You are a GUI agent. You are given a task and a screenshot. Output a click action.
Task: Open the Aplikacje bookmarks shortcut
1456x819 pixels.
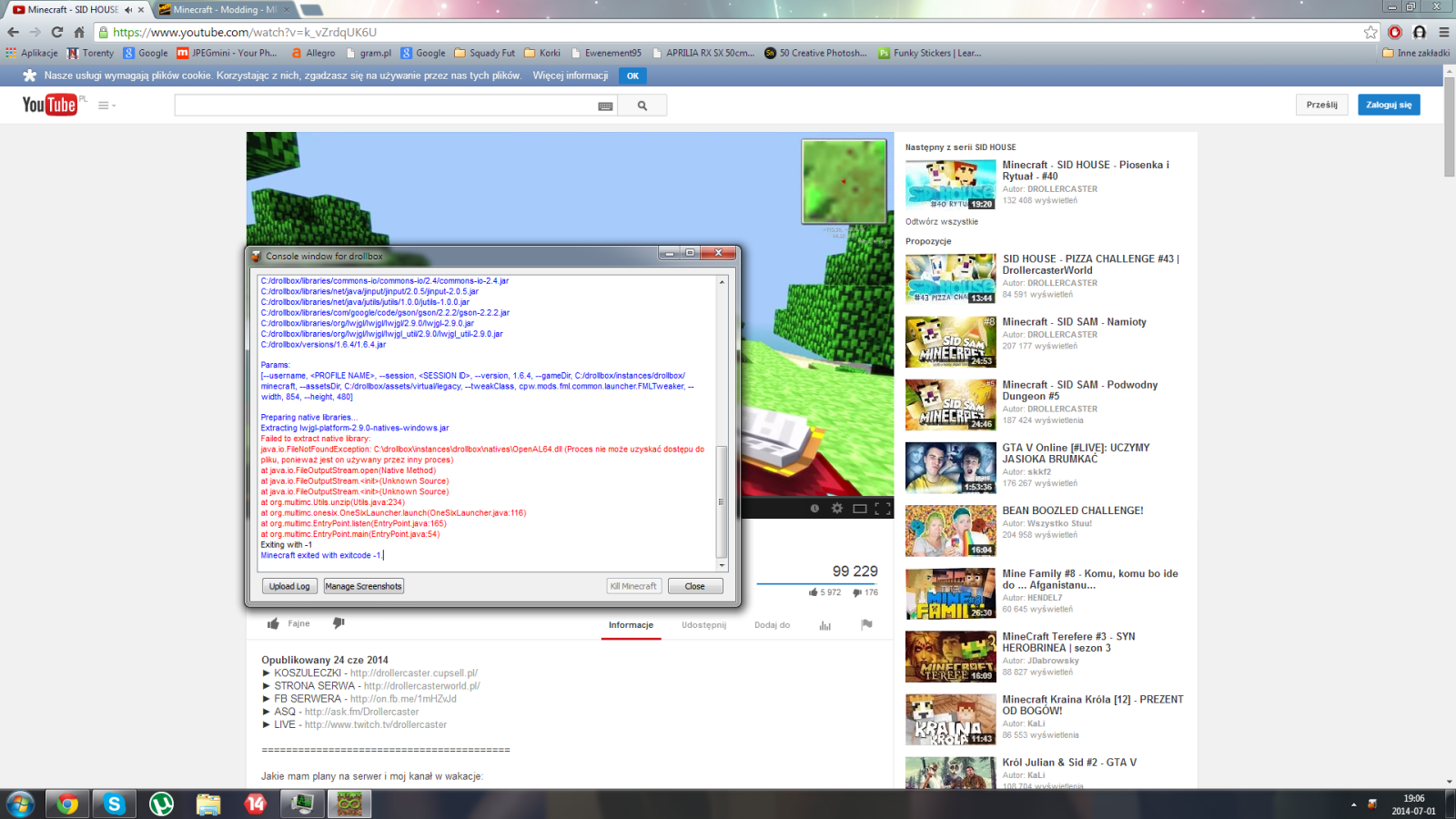pyautogui.click(x=32, y=53)
